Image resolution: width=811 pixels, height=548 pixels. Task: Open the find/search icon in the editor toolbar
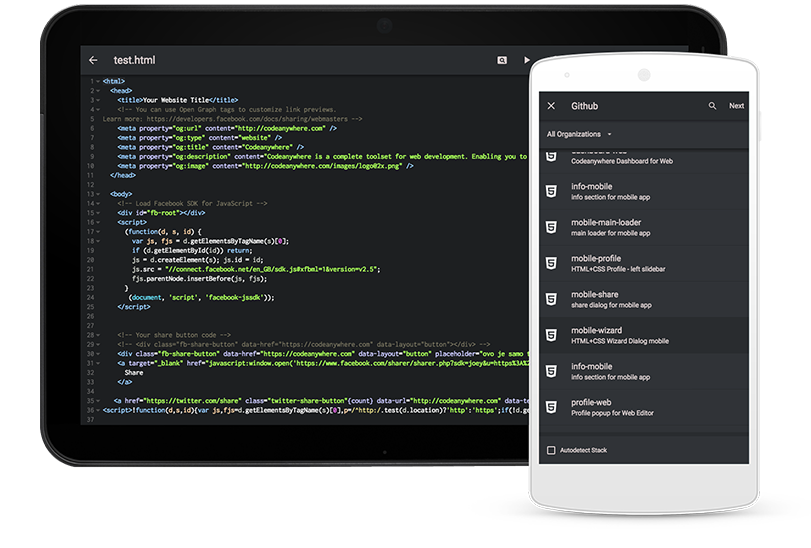click(502, 60)
